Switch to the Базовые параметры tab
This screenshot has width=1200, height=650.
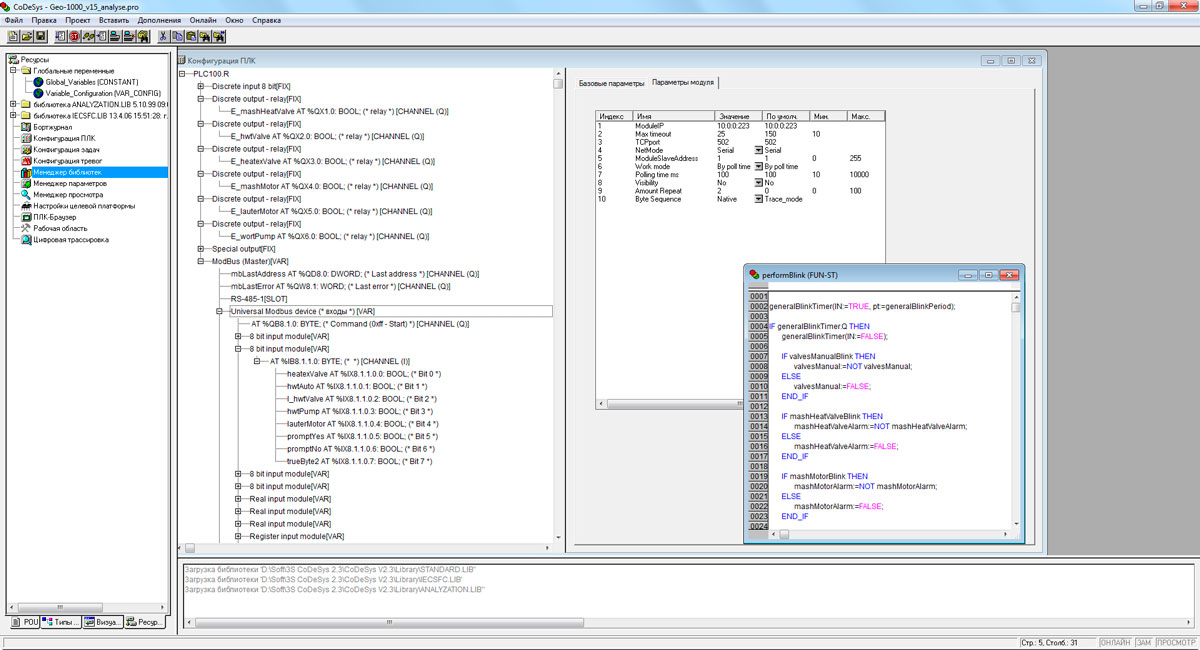pos(611,83)
